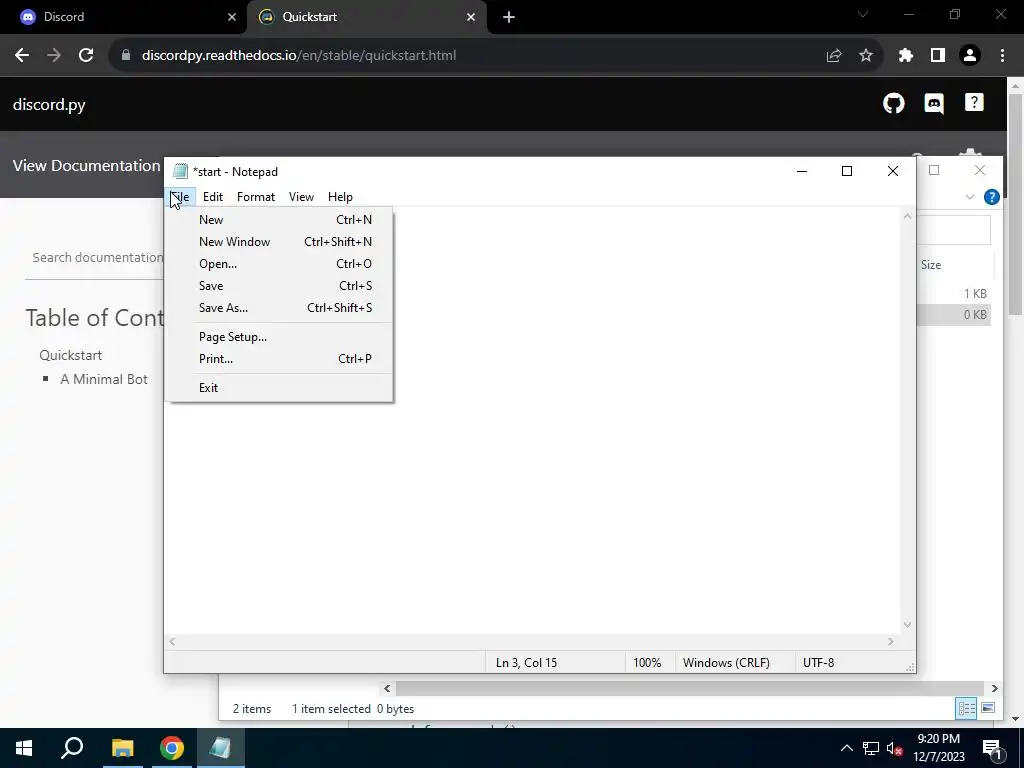Click the share page icon in address bar
This screenshot has height=768, width=1024.
click(x=833, y=56)
